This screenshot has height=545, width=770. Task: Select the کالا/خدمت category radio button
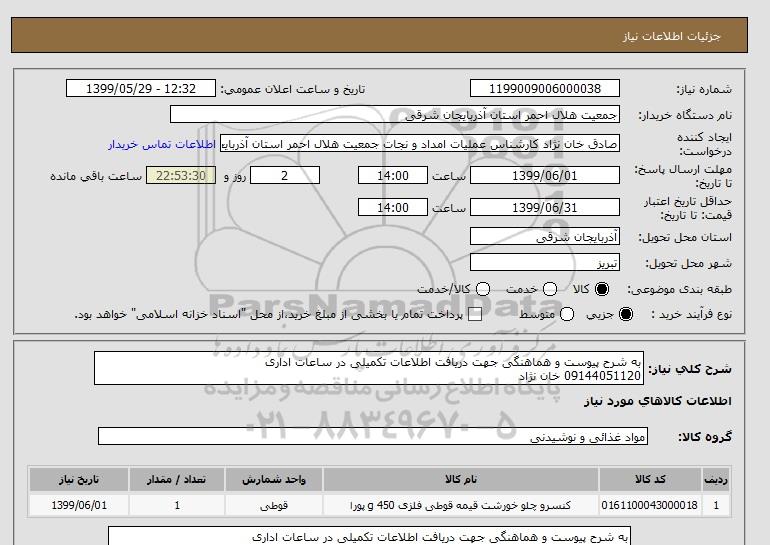[483, 289]
